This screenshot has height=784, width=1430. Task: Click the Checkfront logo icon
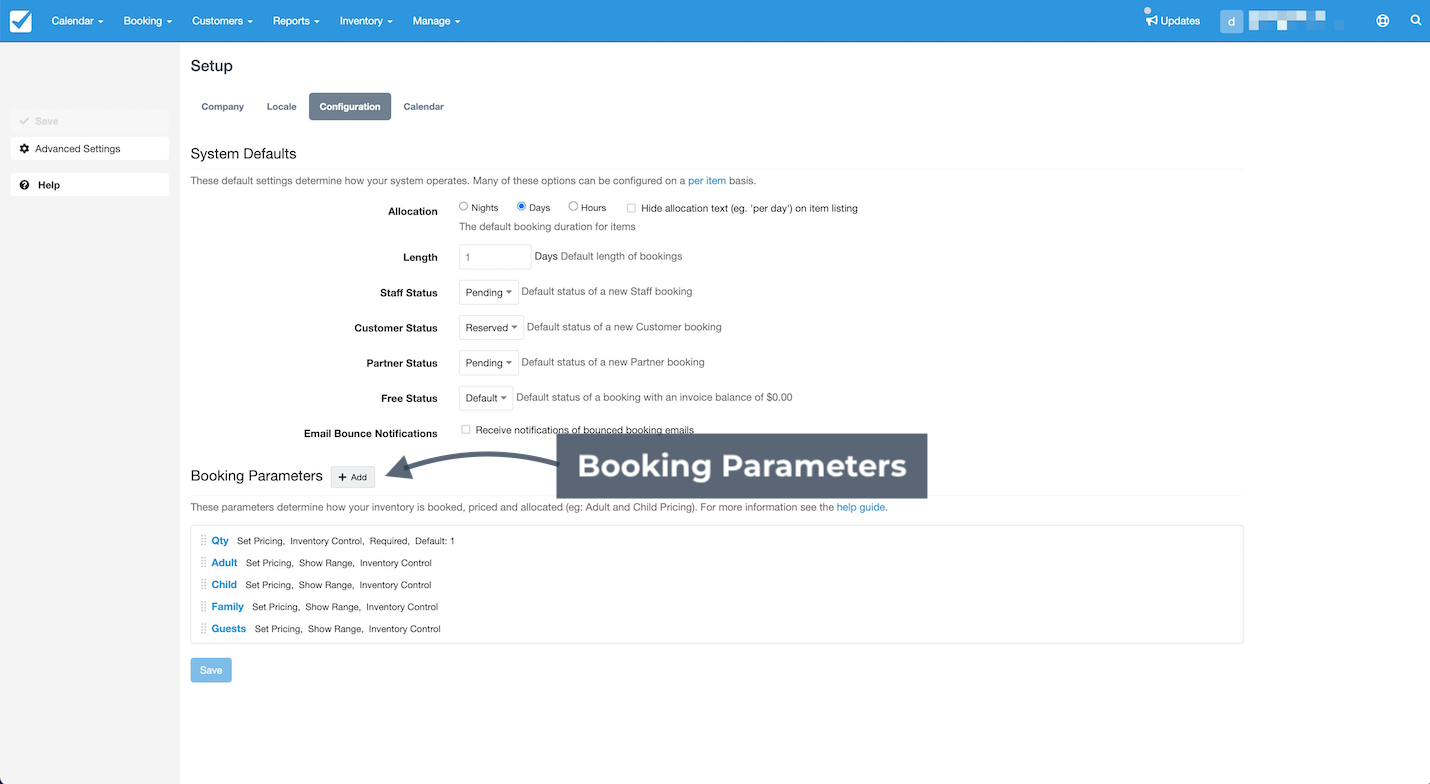20,21
